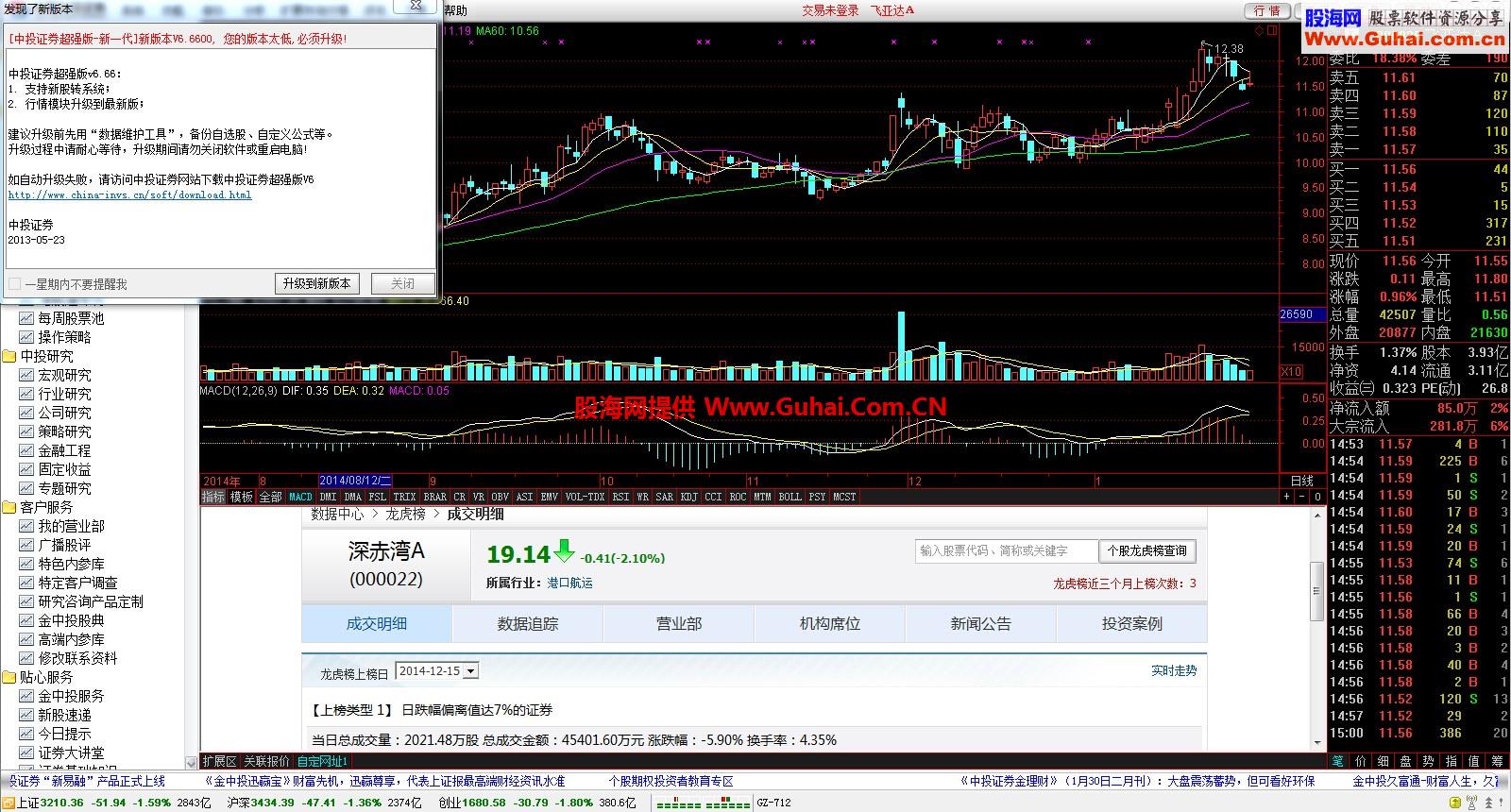Click scroll-down arrow of web panel
1511x812 pixels.
[x=1316, y=745]
